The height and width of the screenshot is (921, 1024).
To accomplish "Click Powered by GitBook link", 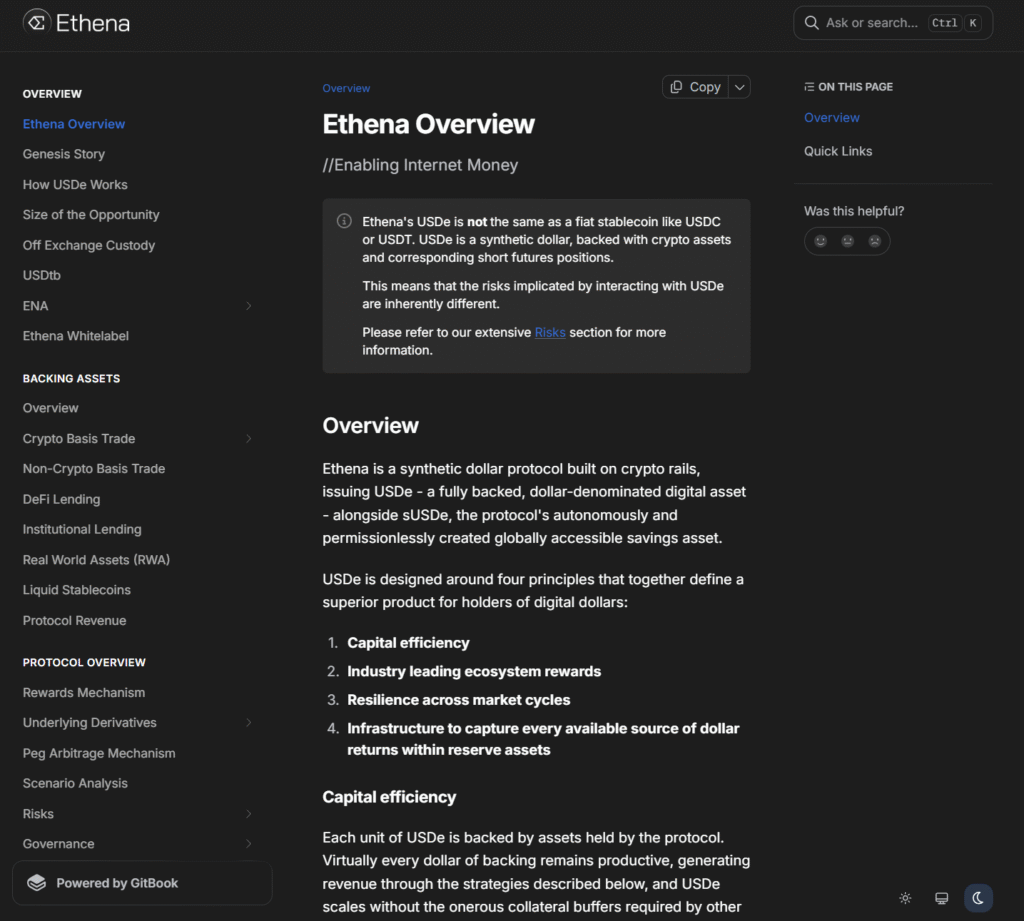I will click(x=142, y=883).
